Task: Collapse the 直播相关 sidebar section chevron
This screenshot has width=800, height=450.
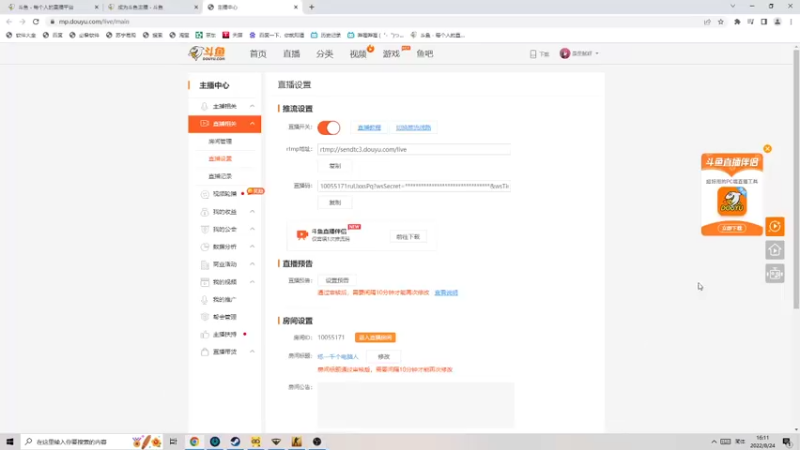Action: click(x=252, y=124)
